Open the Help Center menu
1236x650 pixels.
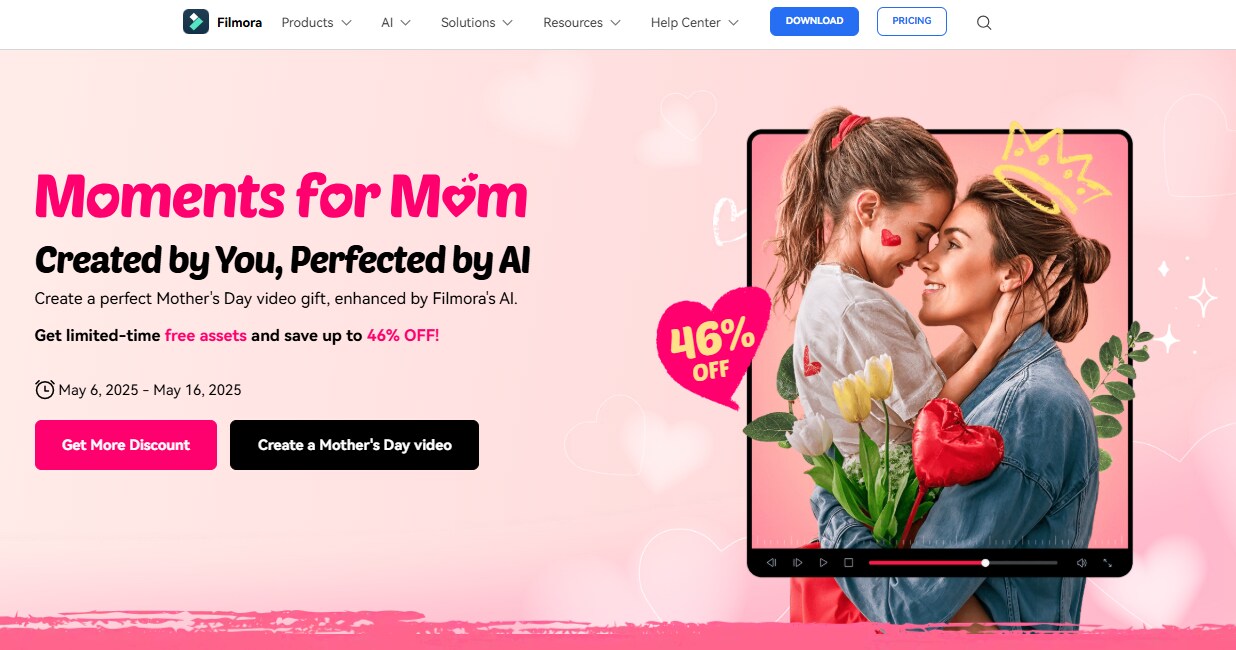[694, 22]
